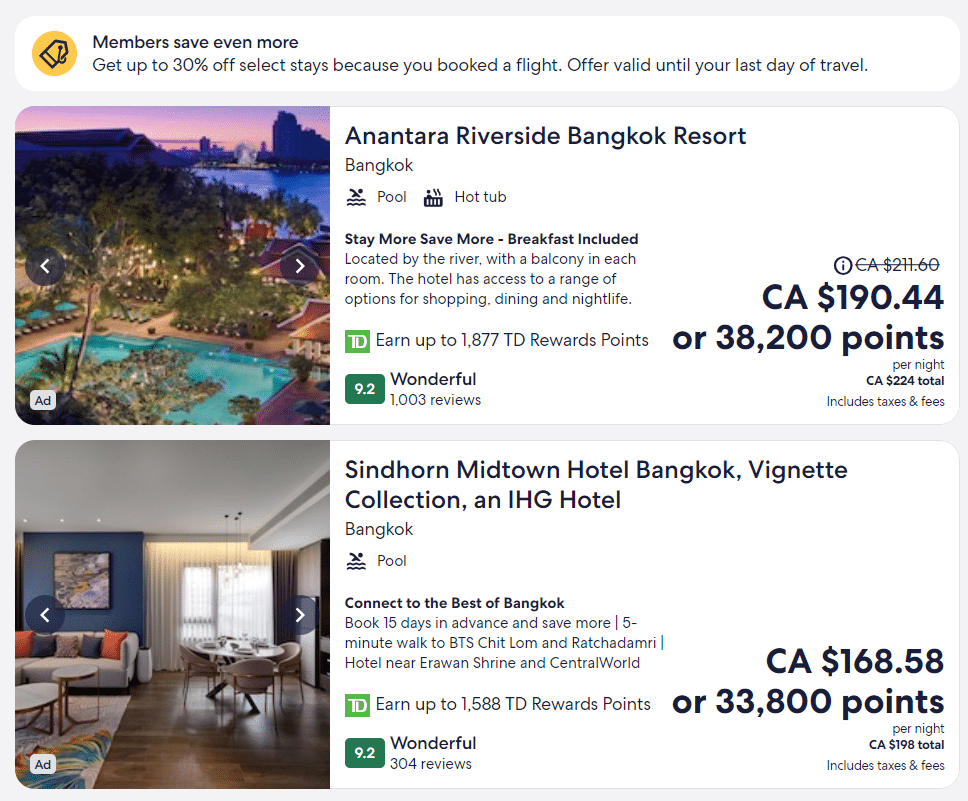Click the Hot tub amenity icon
968x801 pixels.
point(433,197)
